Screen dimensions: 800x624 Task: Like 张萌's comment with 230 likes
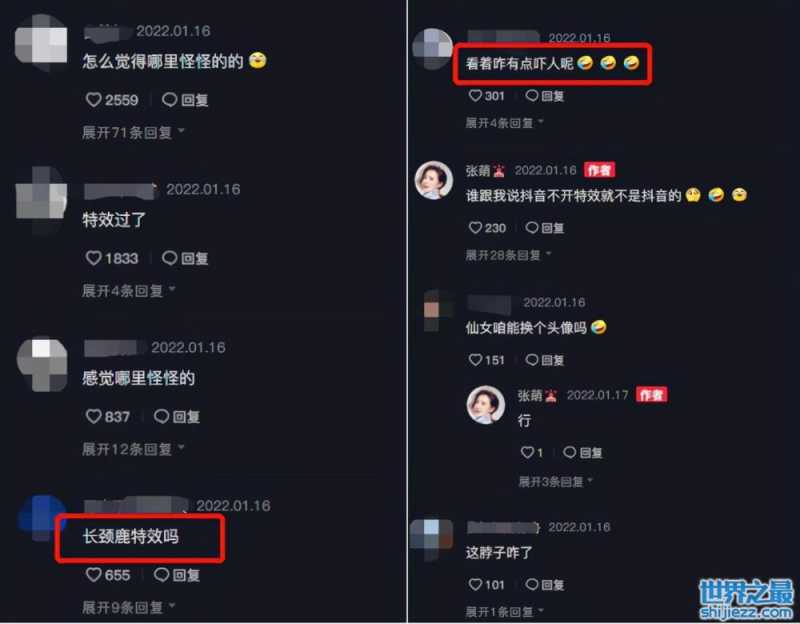[x=475, y=228]
